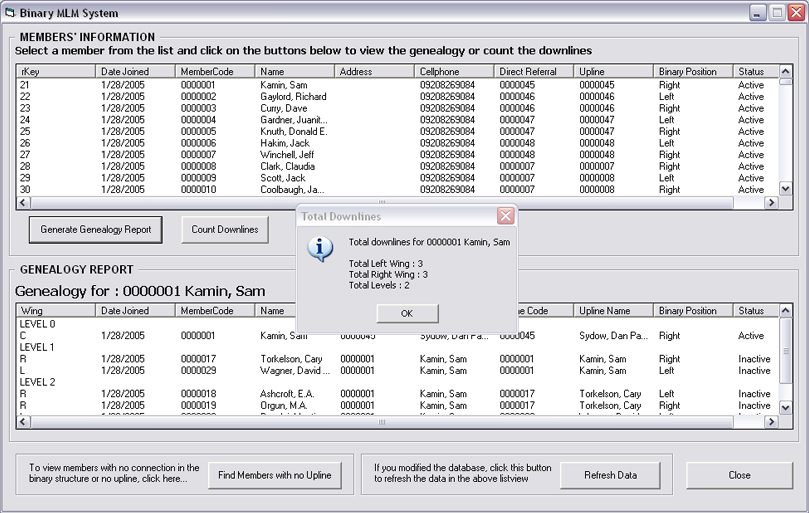
Task: Click the Binary MLM System title bar icon
Action: [x=12, y=13]
